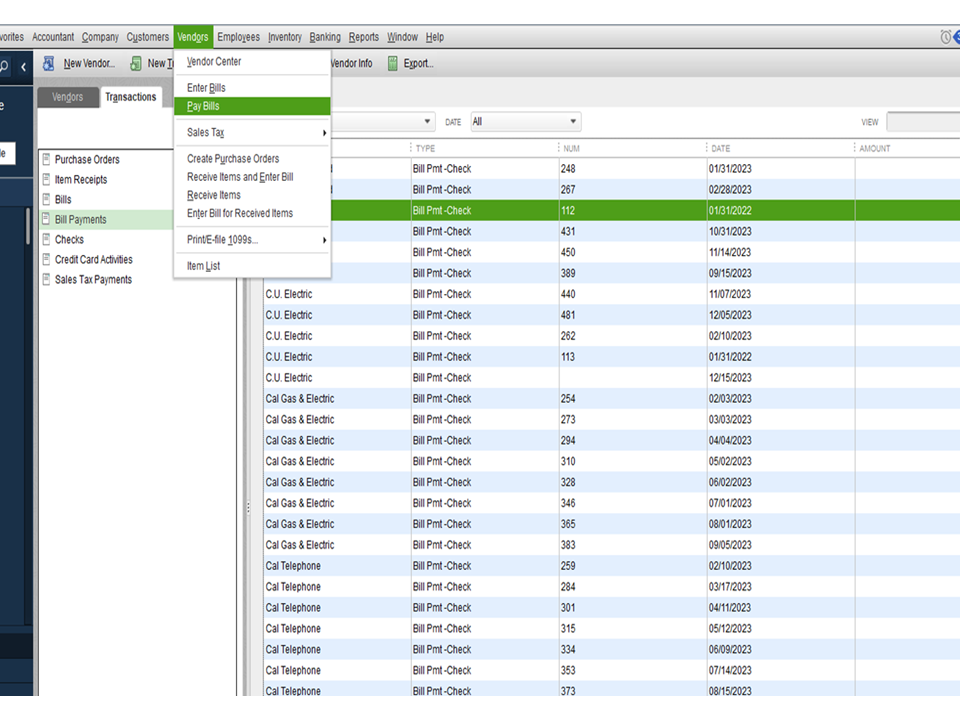This screenshot has width=960, height=720.
Task: Click the search magnifier icon in sidebar
Action: pos(3,67)
